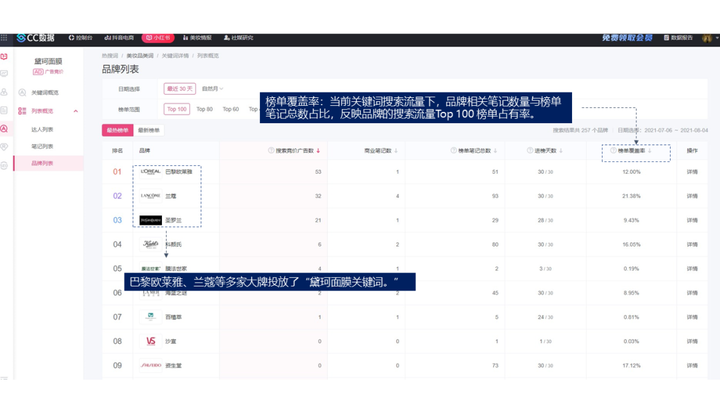Screen dimensions: 720x405
Task: Select the highlighted 小红书 tab in top bar
Action: pos(158,38)
